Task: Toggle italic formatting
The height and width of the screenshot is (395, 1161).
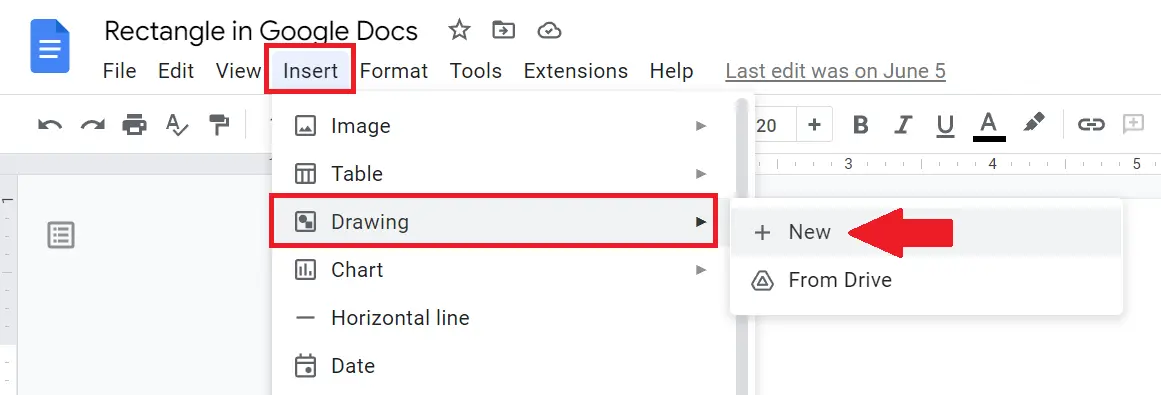Action: point(902,125)
